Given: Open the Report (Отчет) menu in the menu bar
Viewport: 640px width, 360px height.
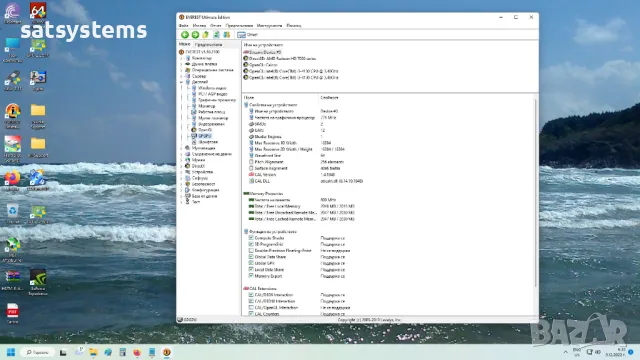Looking at the screenshot, I should point(216,25).
